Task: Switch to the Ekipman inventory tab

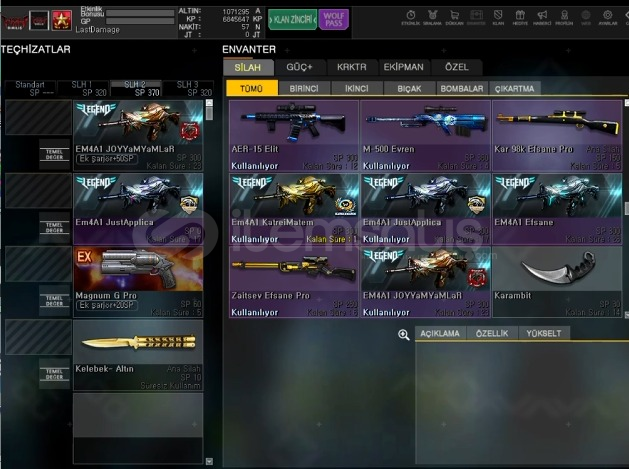Action: pyautogui.click(x=404, y=67)
